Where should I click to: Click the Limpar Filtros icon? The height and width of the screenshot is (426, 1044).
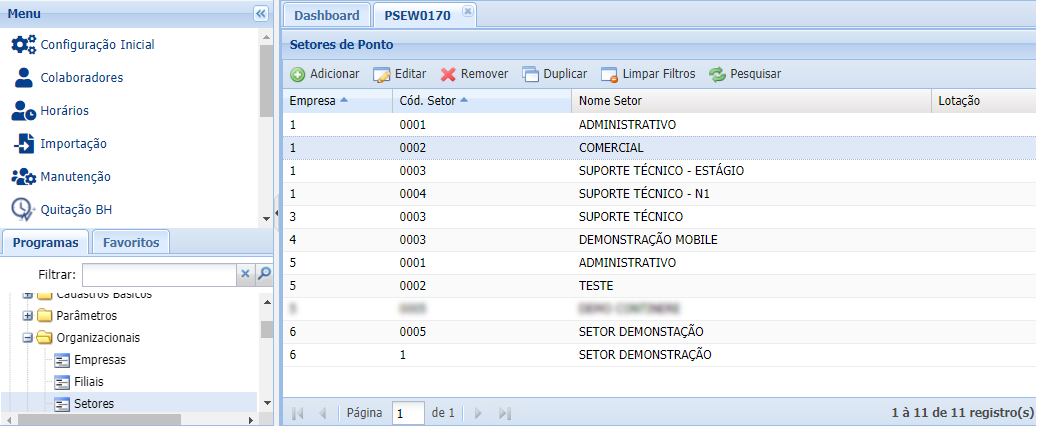point(609,74)
